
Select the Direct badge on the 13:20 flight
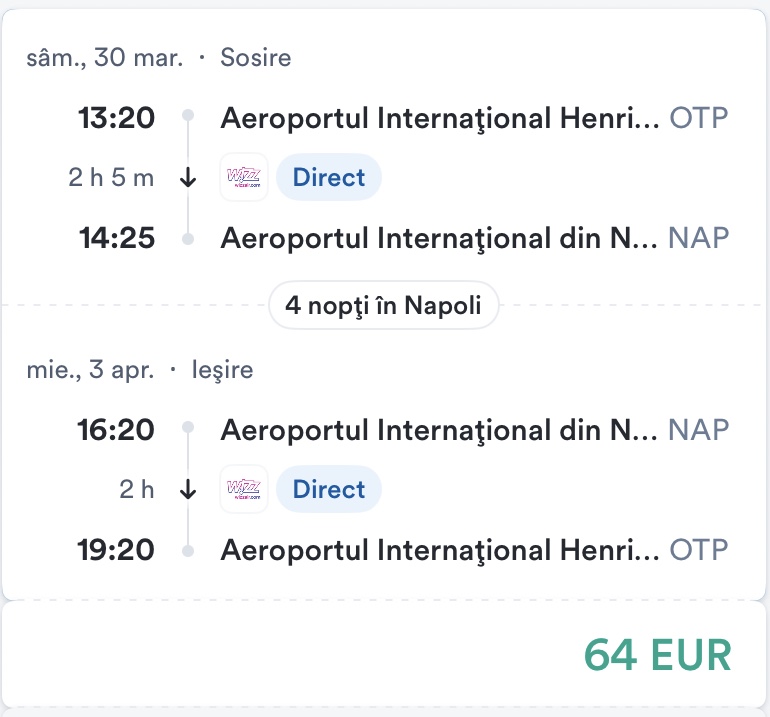tap(328, 178)
